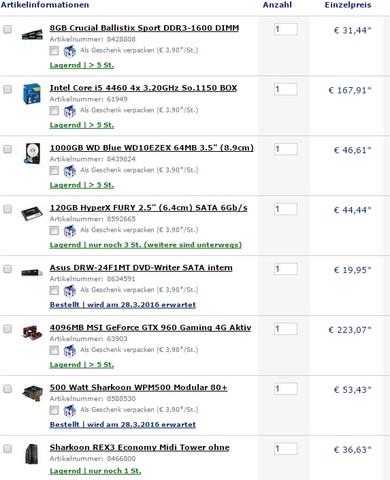Open the 1000GB WD Blue WD10EZEX link
Screen dimensions: 390x480
[152, 148]
